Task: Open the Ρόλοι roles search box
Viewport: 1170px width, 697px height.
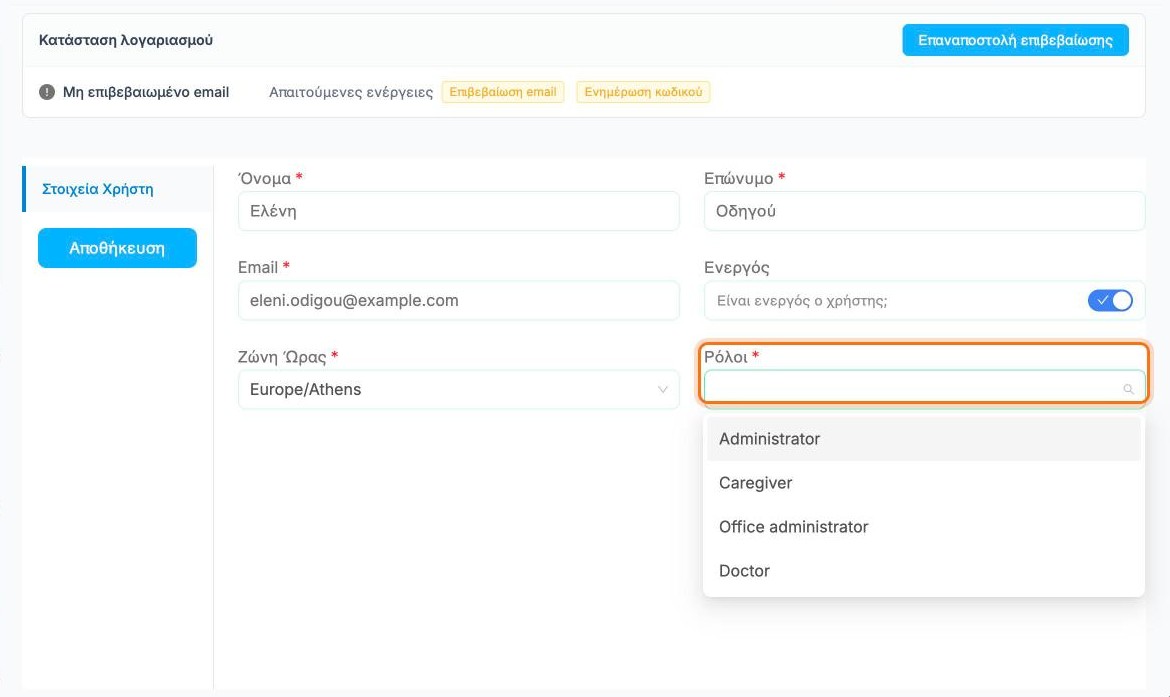Action: [924, 388]
